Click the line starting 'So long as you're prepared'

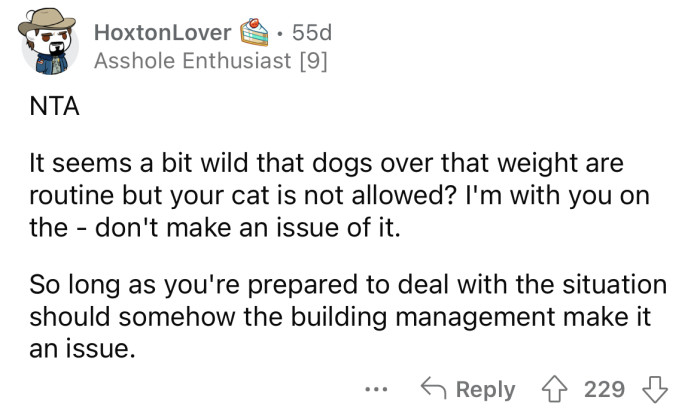pyautogui.click(x=348, y=284)
